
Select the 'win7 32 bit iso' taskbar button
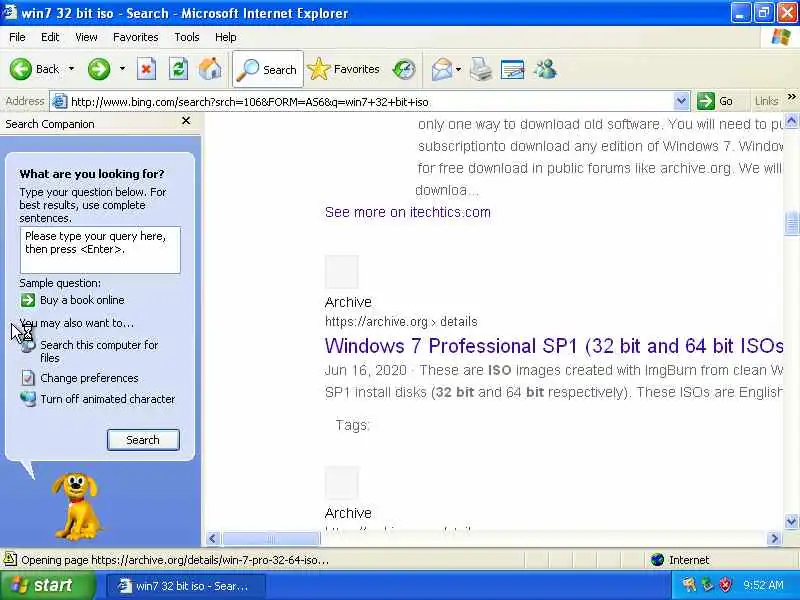click(186, 586)
